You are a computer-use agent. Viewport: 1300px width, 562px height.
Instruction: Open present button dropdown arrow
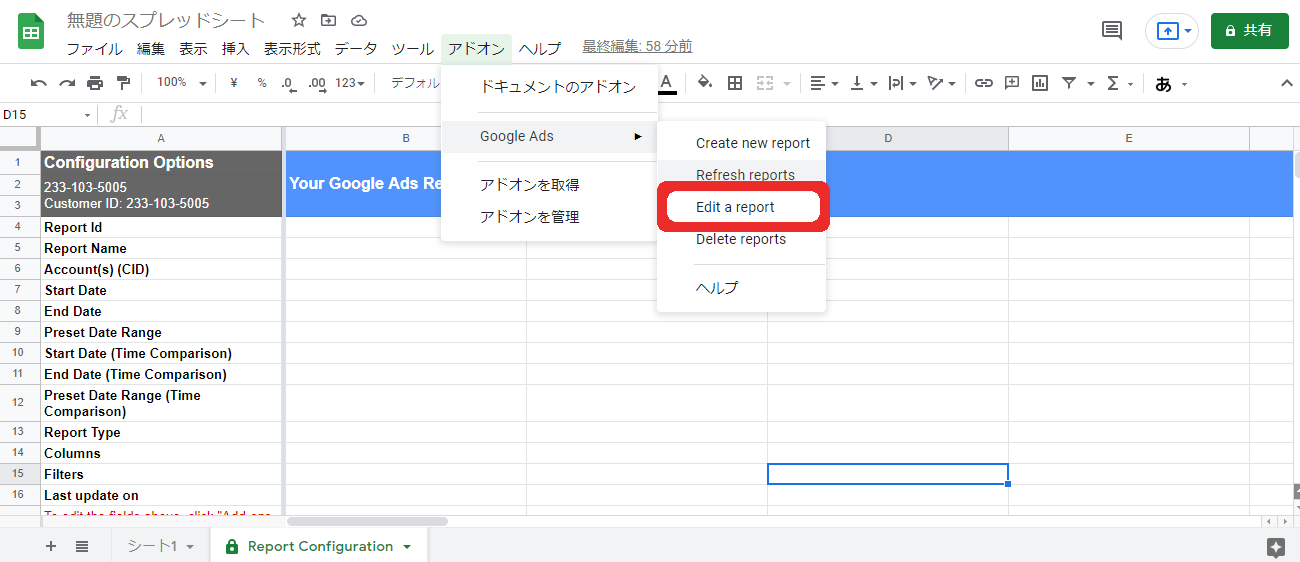click(x=1189, y=31)
